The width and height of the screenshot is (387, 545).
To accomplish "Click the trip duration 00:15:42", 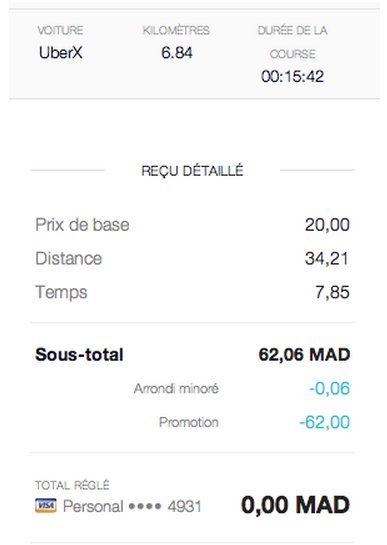I will [292, 76].
